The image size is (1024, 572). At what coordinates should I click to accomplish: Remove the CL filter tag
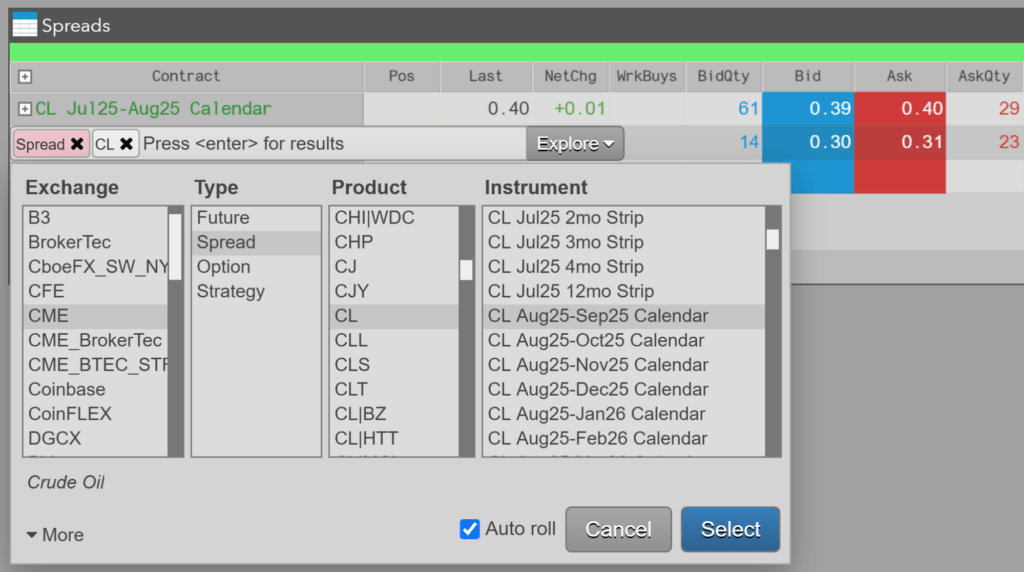127,144
